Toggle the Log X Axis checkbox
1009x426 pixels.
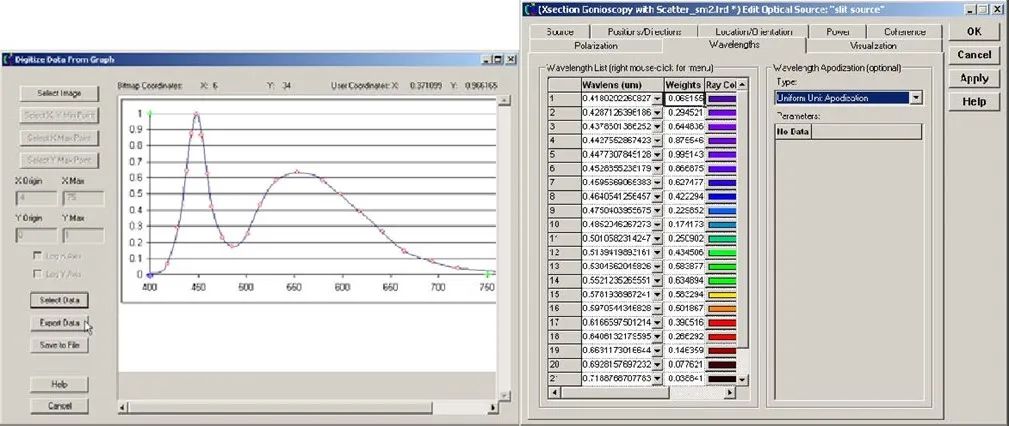pyautogui.click(x=38, y=256)
